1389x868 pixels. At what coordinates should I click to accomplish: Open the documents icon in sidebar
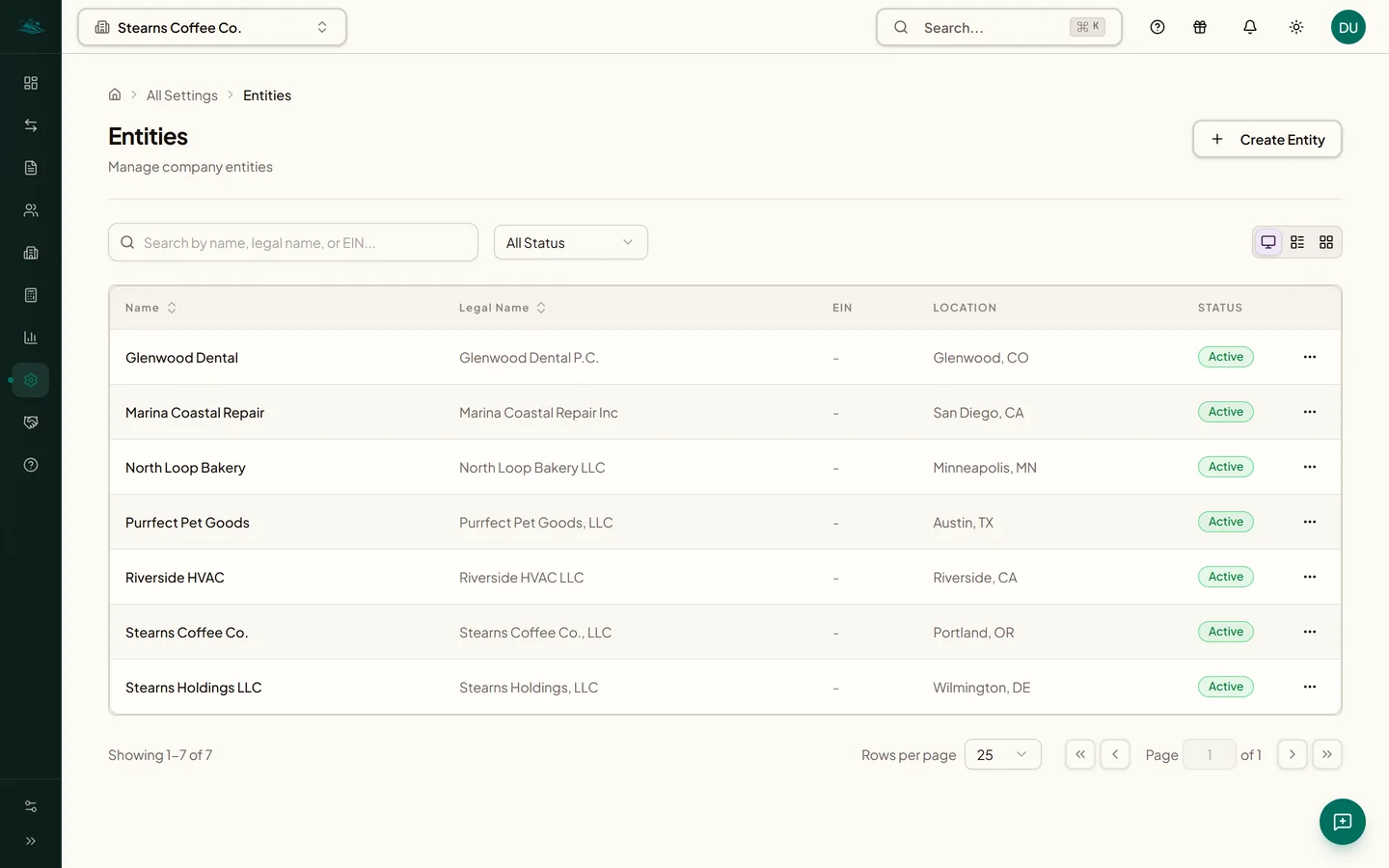point(31,168)
